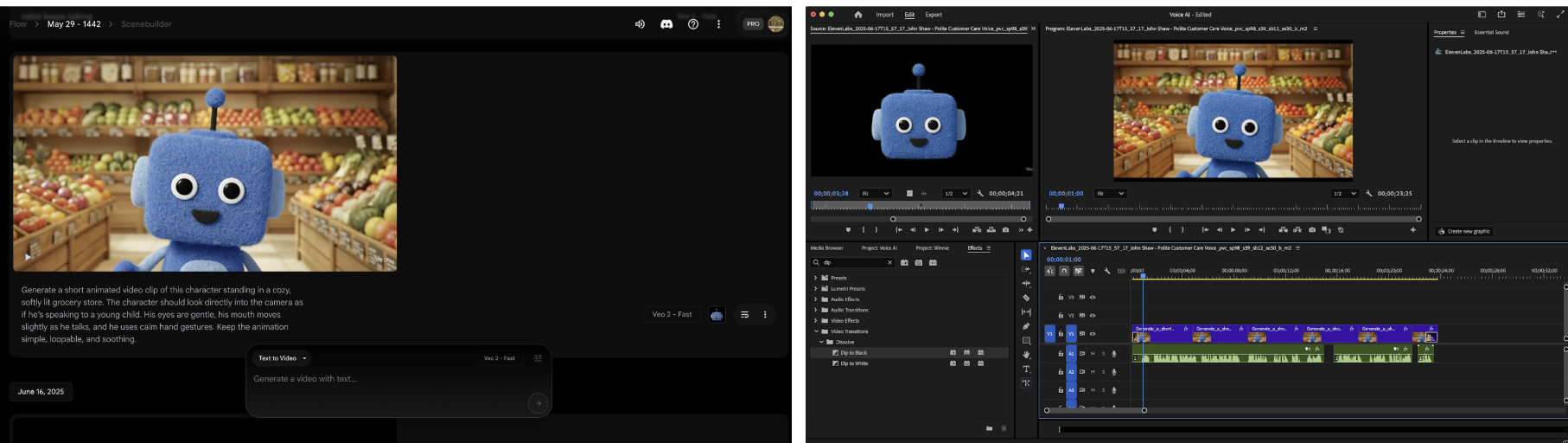
Task: Select the Properties panel tab
Action: pyautogui.click(x=1445, y=32)
